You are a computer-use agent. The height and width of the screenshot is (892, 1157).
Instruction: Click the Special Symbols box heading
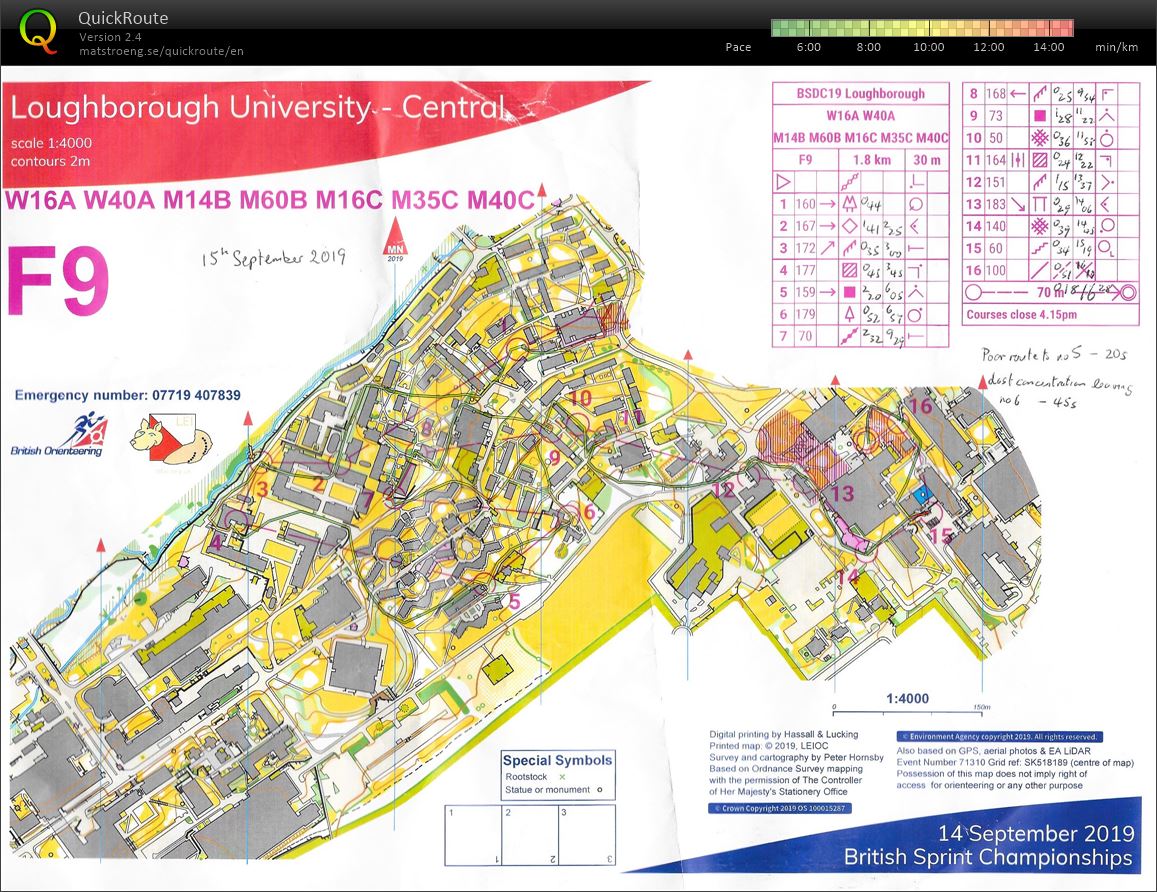pyautogui.click(x=557, y=760)
